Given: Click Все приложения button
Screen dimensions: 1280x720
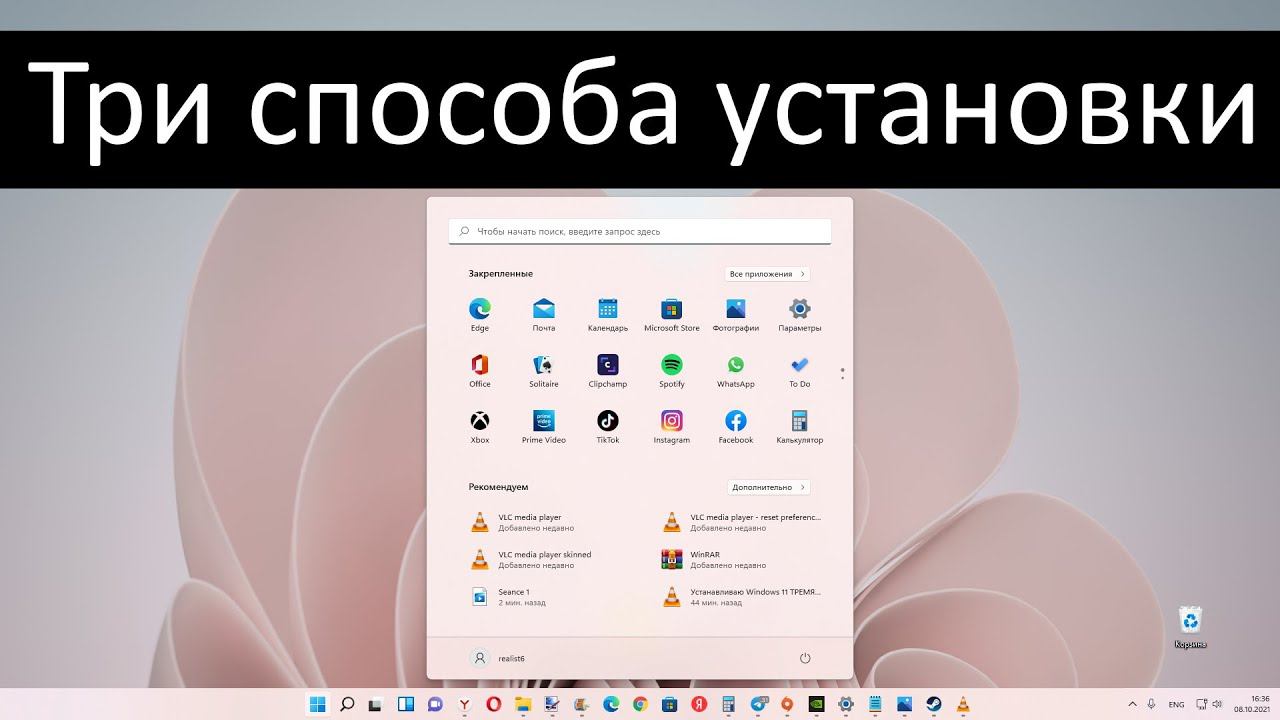Looking at the screenshot, I should 767,274.
